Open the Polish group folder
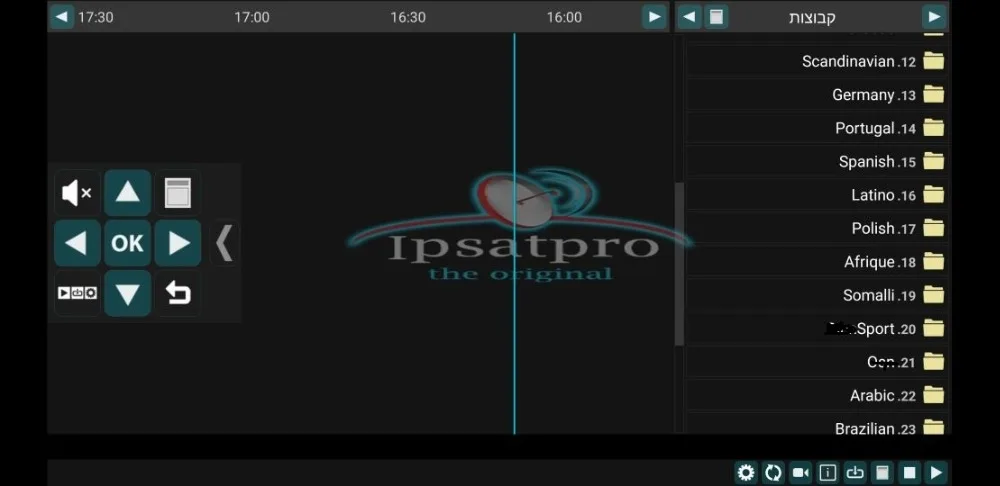 coord(816,228)
